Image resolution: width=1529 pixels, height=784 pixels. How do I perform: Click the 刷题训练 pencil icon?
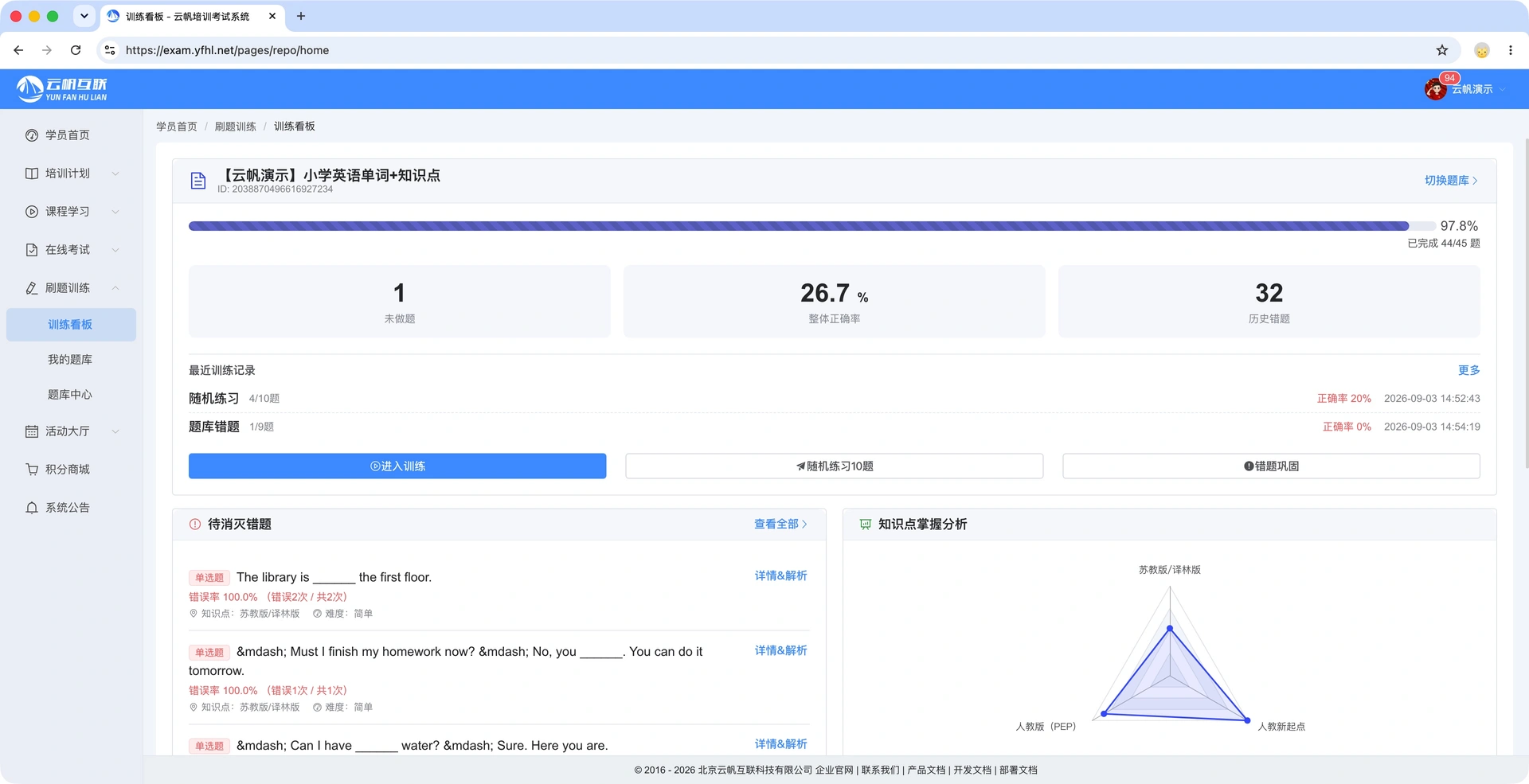32,288
